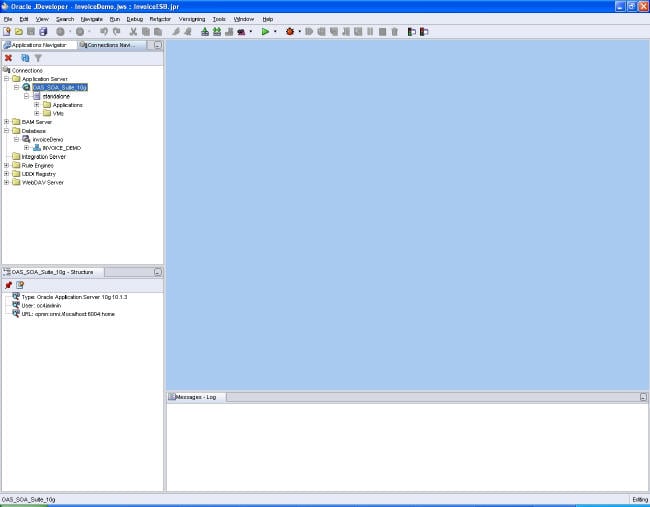The width and height of the screenshot is (650, 507).
Task: Minimize the navigator panel with its corner button
Action: click(x=158, y=45)
